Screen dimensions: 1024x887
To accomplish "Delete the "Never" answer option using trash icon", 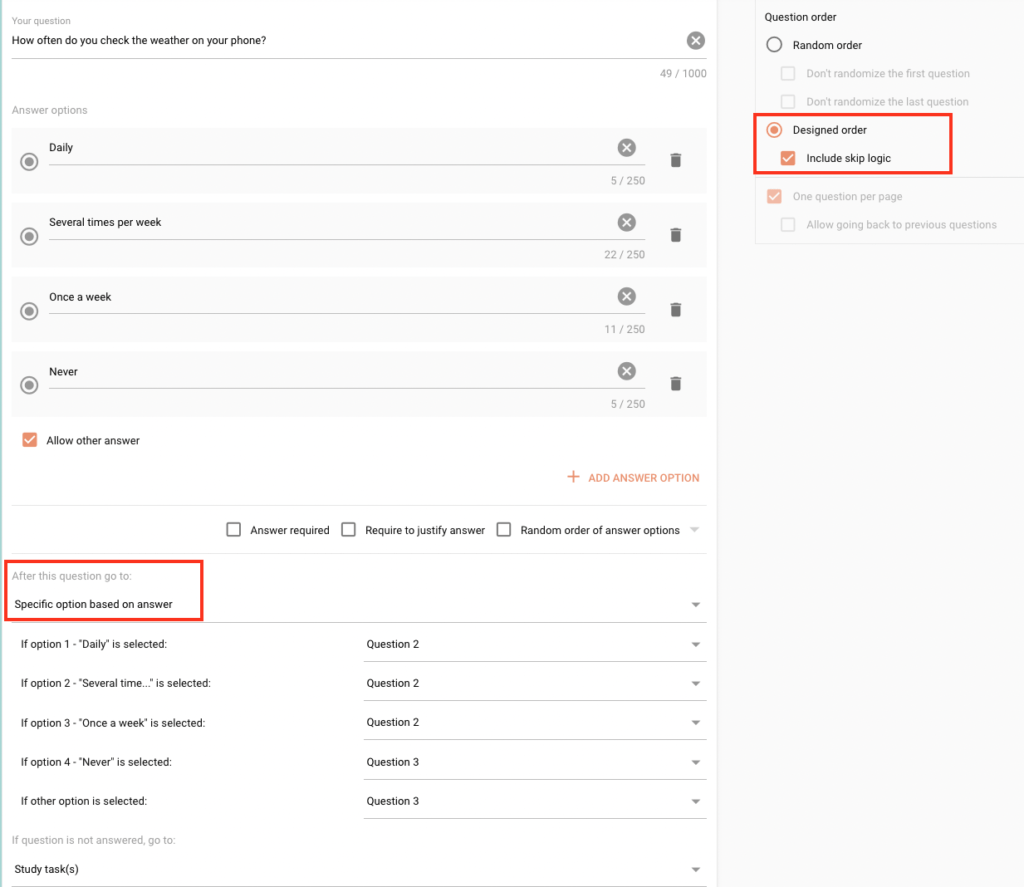I will pos(676,384).
